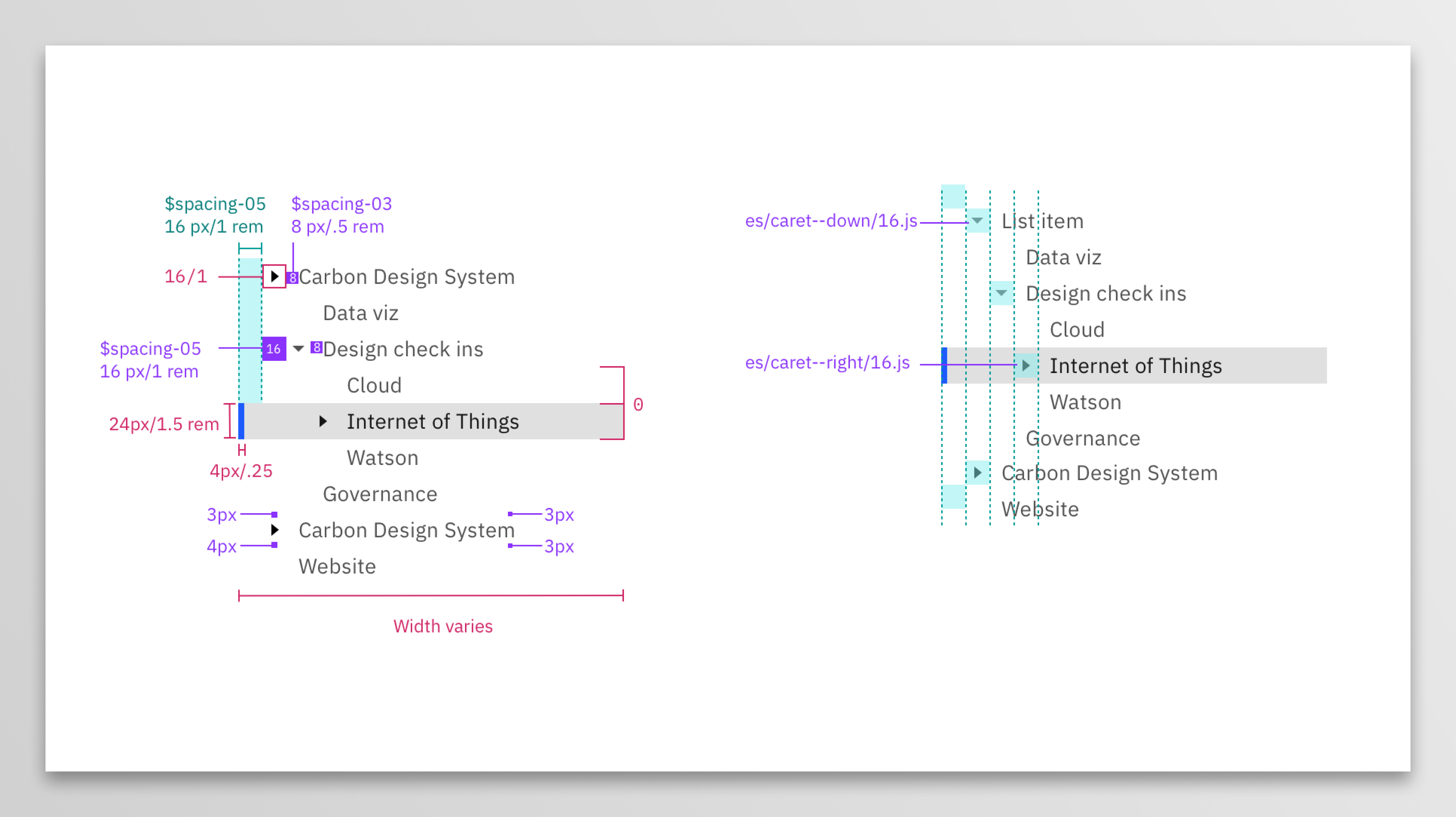Click es/caret--right/16.js label
Viewport: 1456px width, 817px height.
[827, 362]
